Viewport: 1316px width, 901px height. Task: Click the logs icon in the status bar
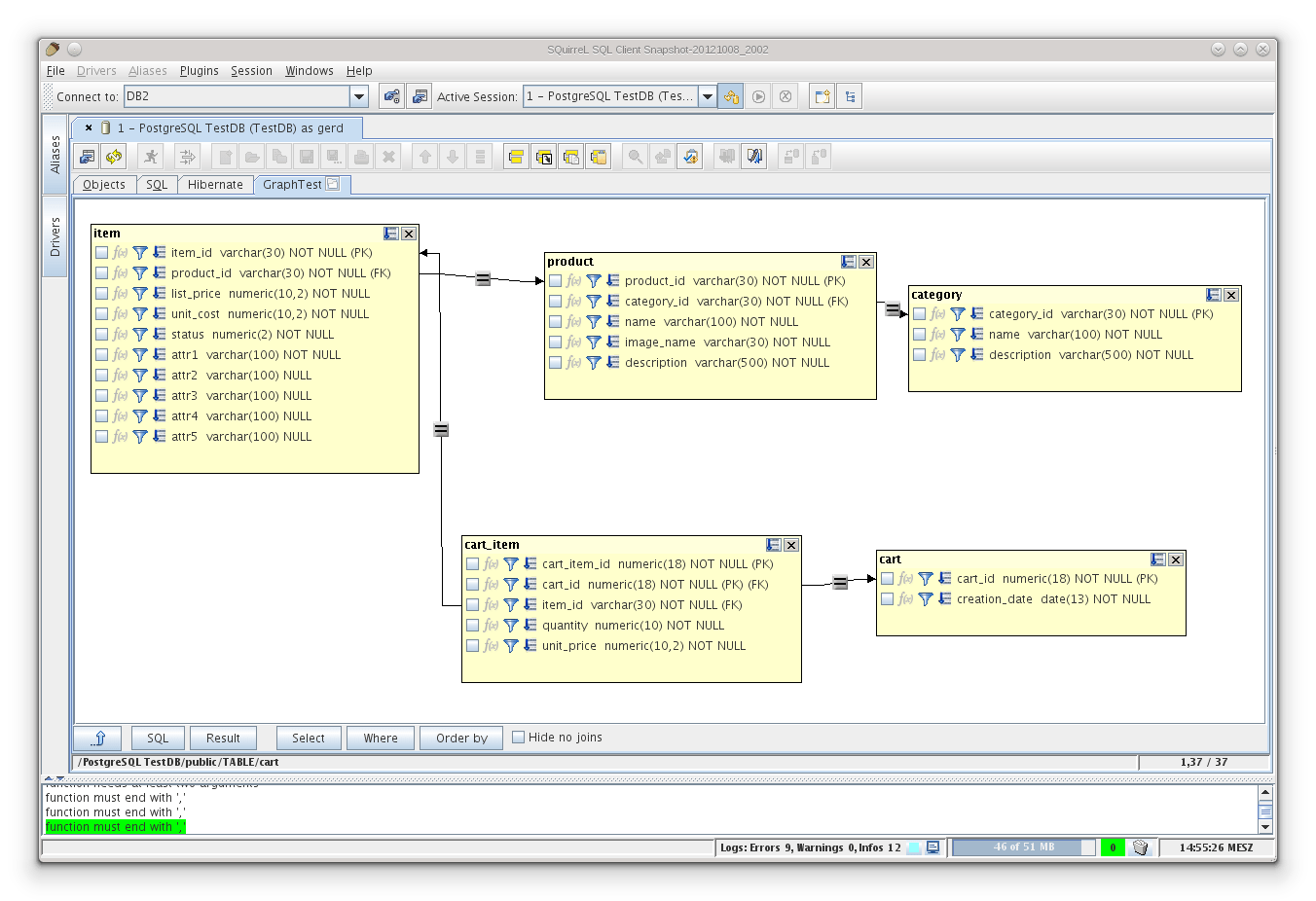[932, 847]
